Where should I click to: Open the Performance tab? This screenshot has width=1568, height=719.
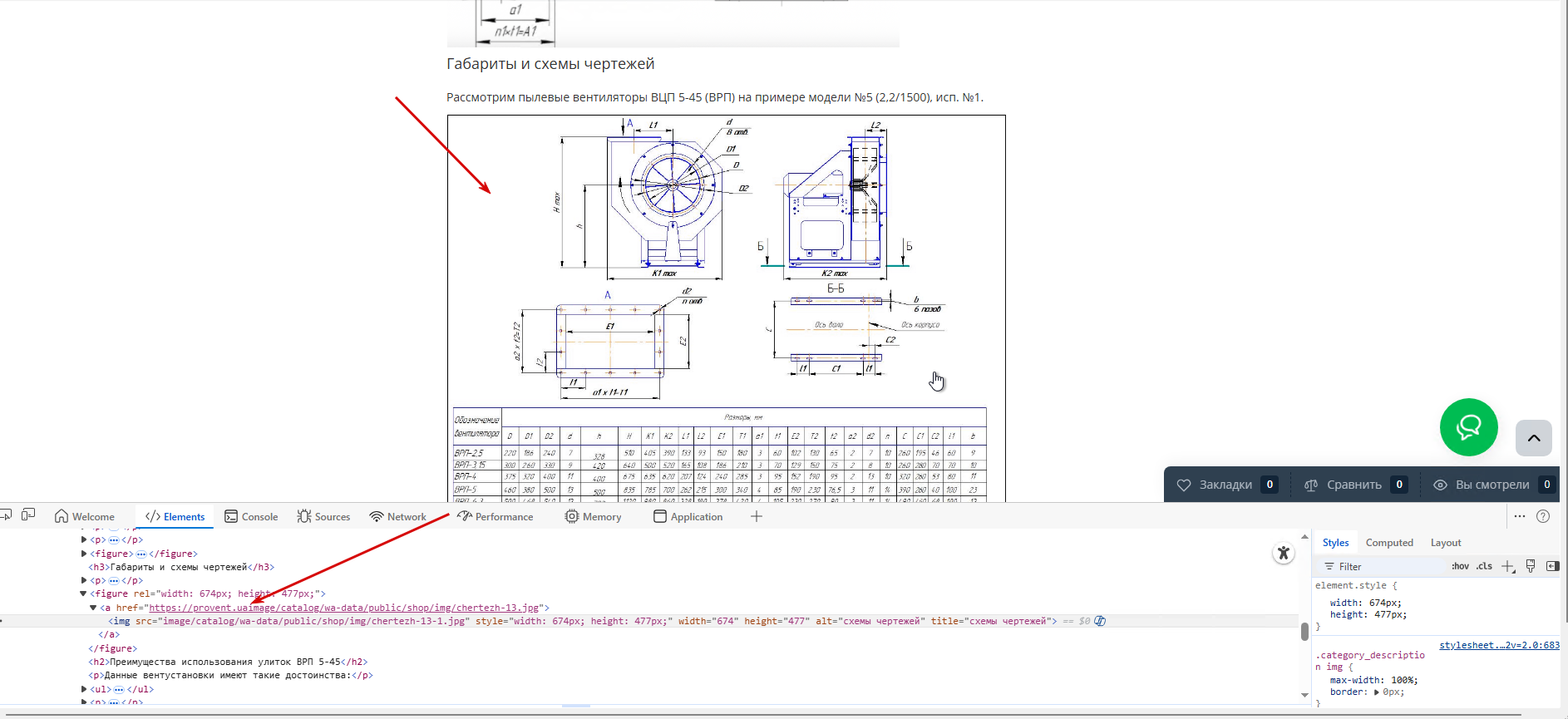(x=496, y=516)
